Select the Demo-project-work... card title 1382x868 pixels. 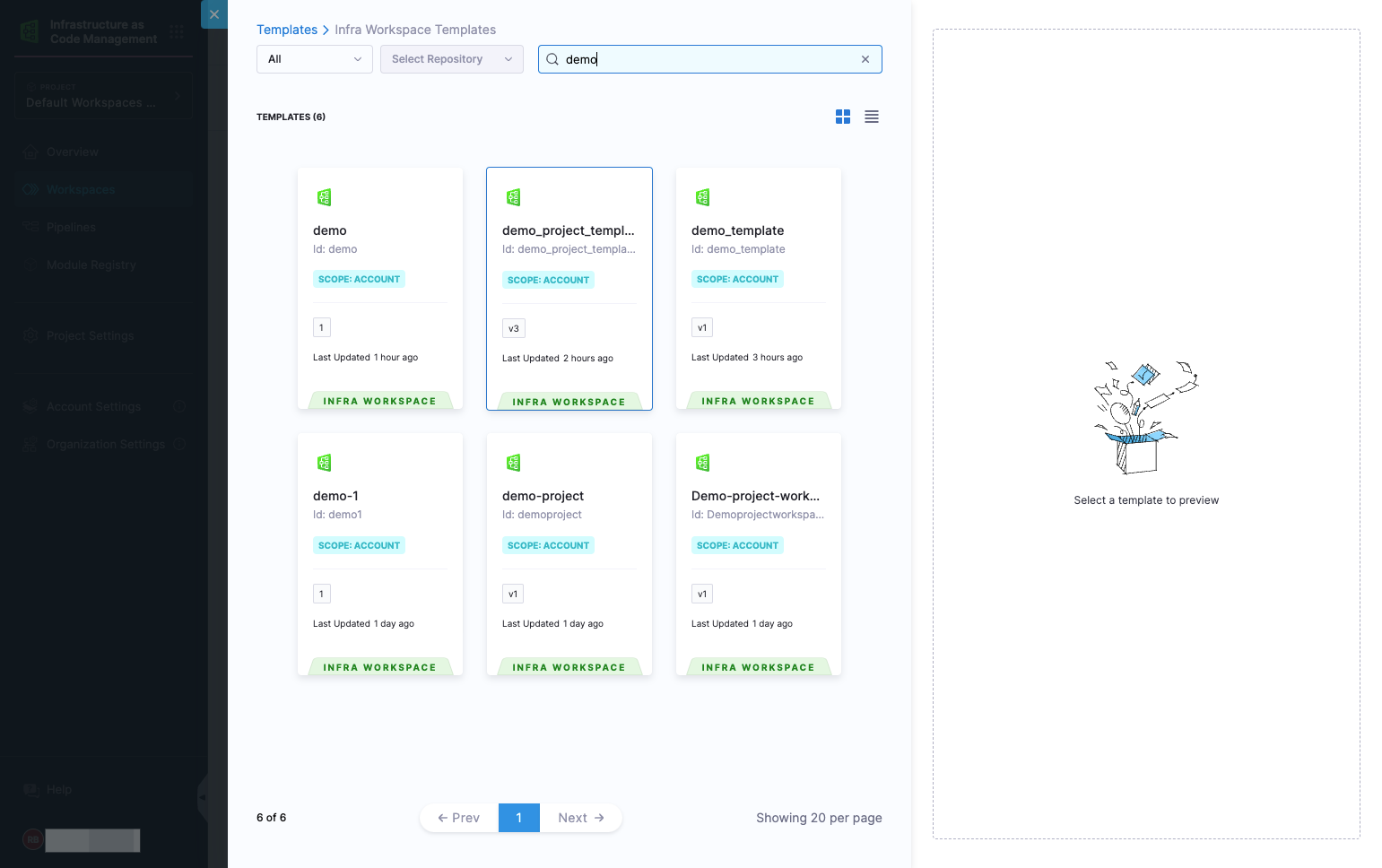tap(756, 496)
